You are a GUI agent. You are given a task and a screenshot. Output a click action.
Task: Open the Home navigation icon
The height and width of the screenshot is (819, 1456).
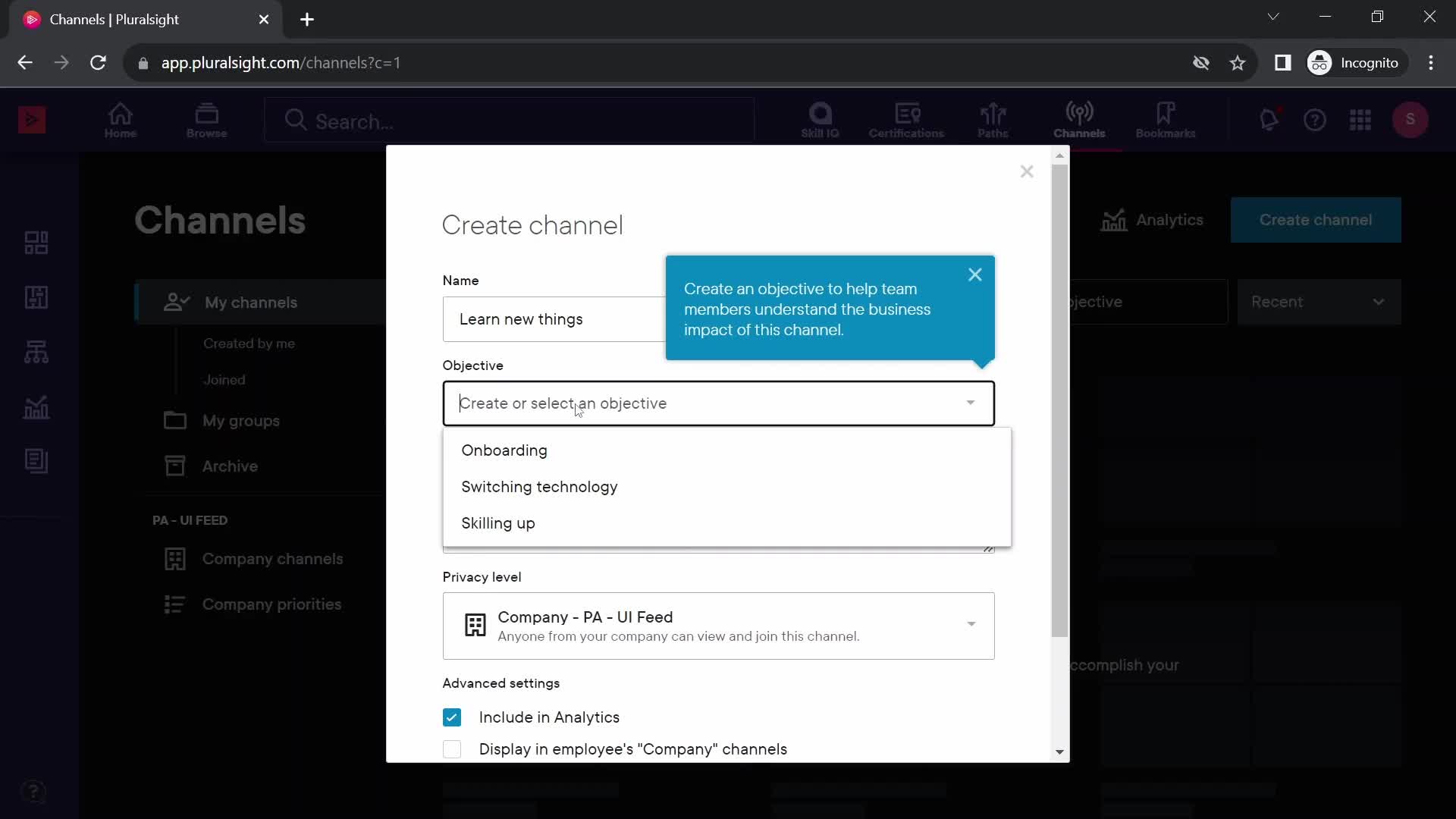pos(121,121)
